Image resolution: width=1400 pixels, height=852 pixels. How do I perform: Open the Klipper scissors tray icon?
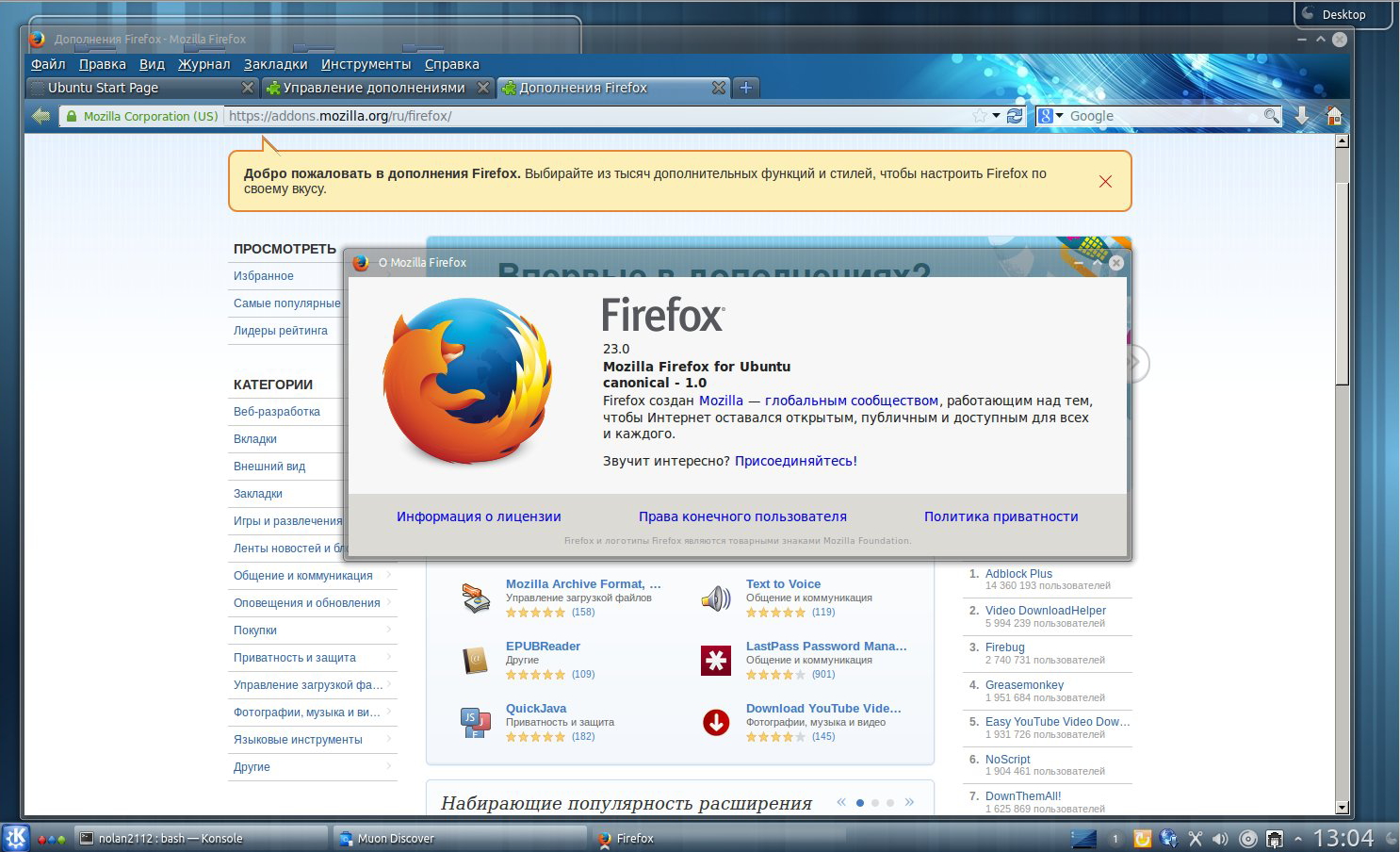click(x=1196, y=838)
